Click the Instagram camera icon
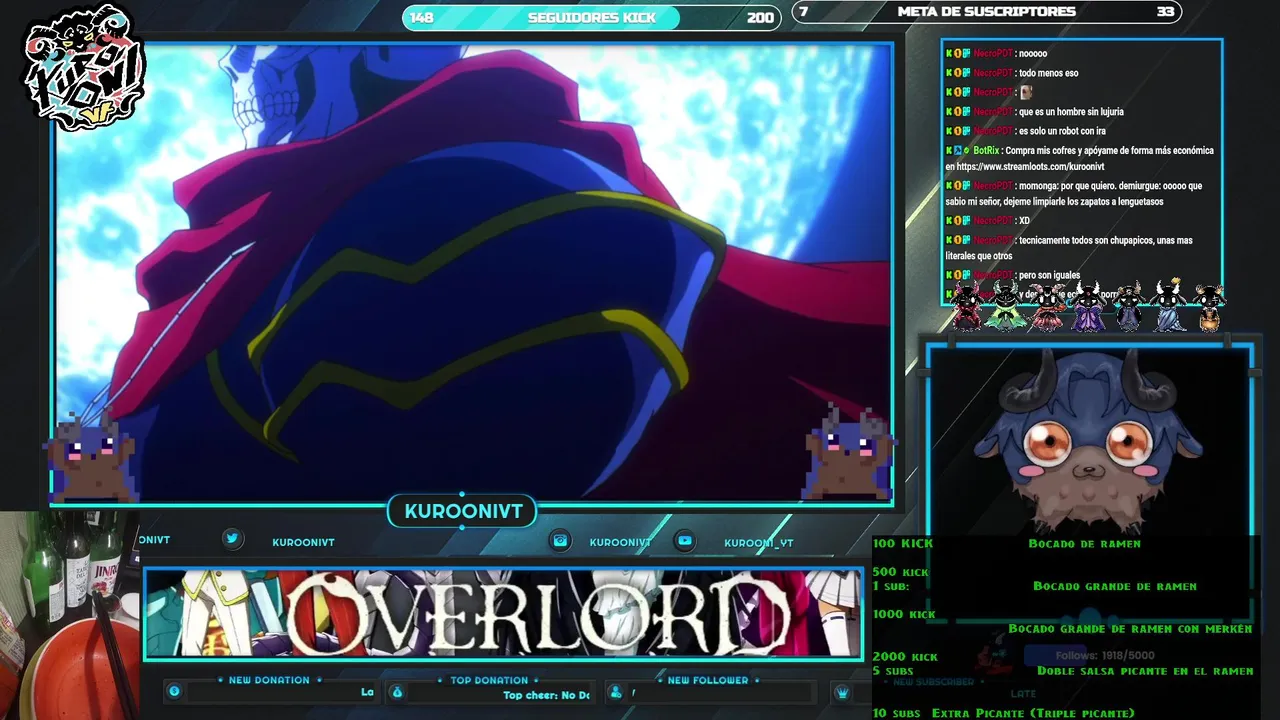This screenshot has height=720, width=1280. pos(561,540)
